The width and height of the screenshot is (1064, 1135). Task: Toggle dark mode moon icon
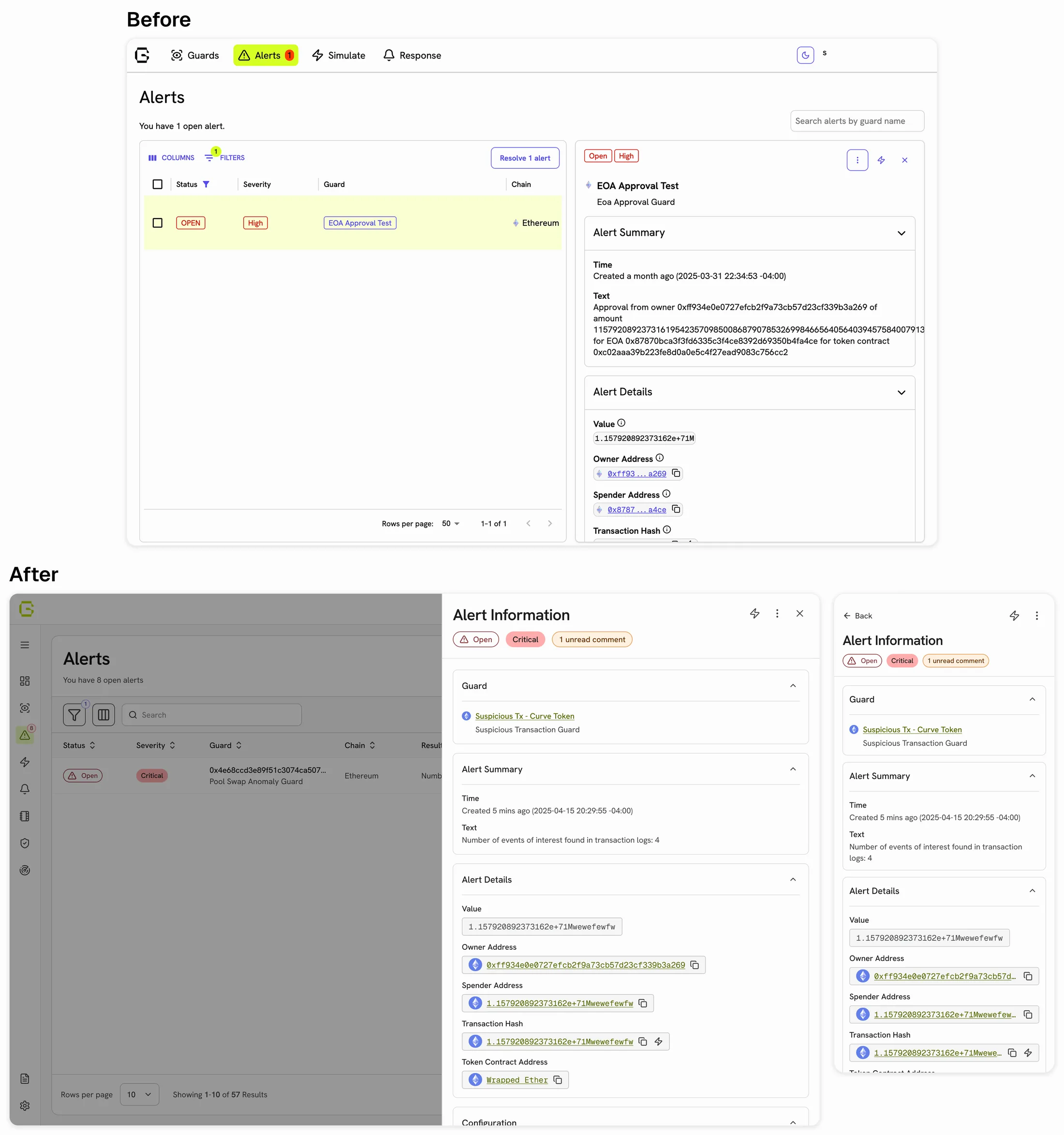(x=805, y=56)
